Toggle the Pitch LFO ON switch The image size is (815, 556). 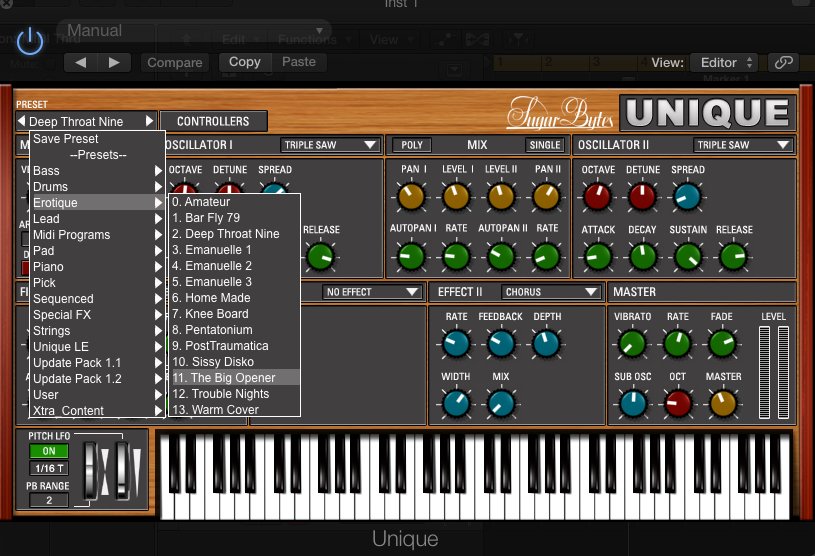pyautogui.click(x=48, y=451)
